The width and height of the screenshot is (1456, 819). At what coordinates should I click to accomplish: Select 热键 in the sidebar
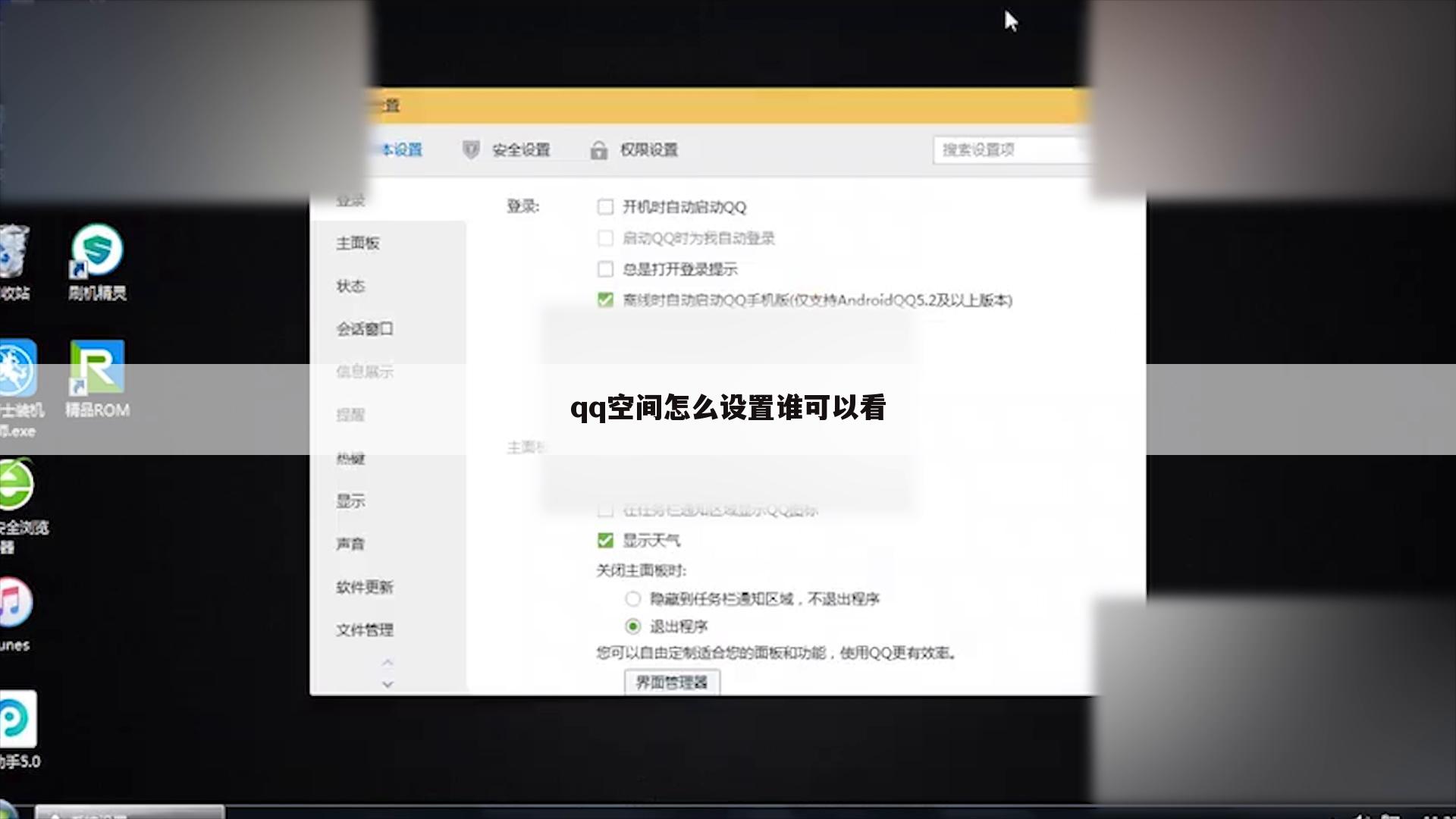(350, 458)
